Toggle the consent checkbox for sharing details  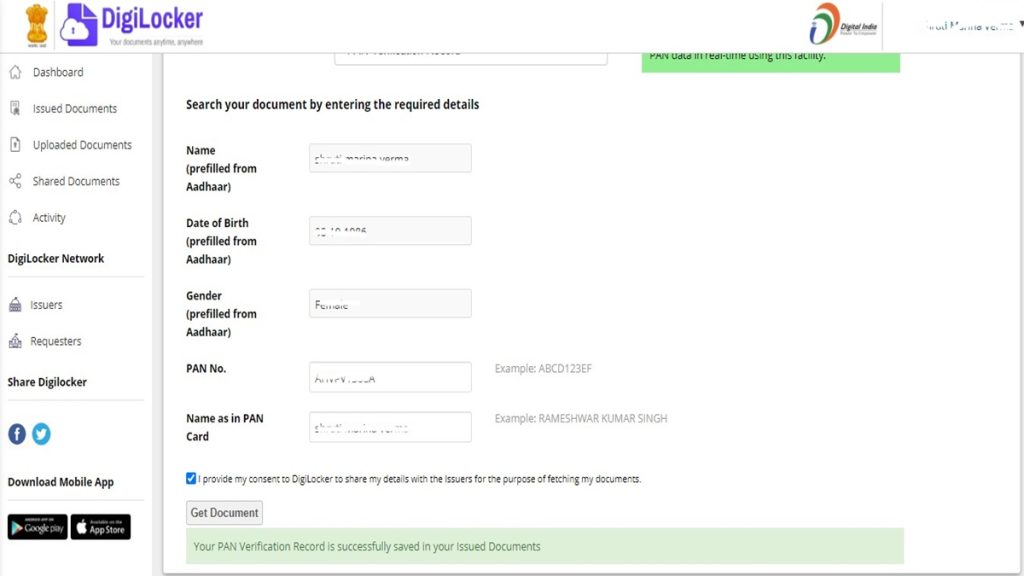[190, 478]
